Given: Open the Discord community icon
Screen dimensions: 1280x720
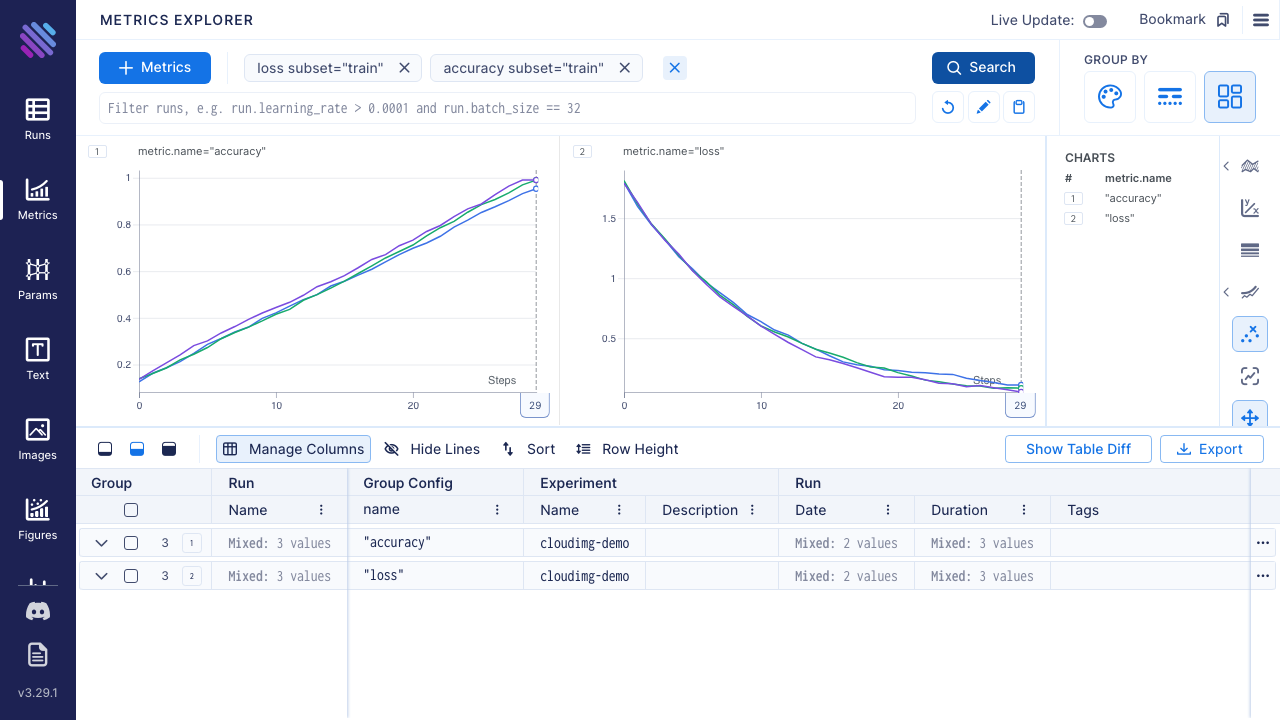Looking at the screenshot, I should pos(38,611).
